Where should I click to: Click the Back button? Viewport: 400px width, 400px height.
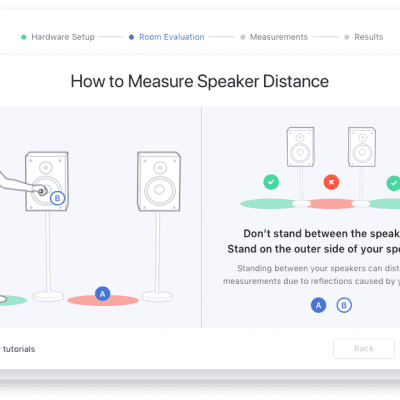coord(364,348)
